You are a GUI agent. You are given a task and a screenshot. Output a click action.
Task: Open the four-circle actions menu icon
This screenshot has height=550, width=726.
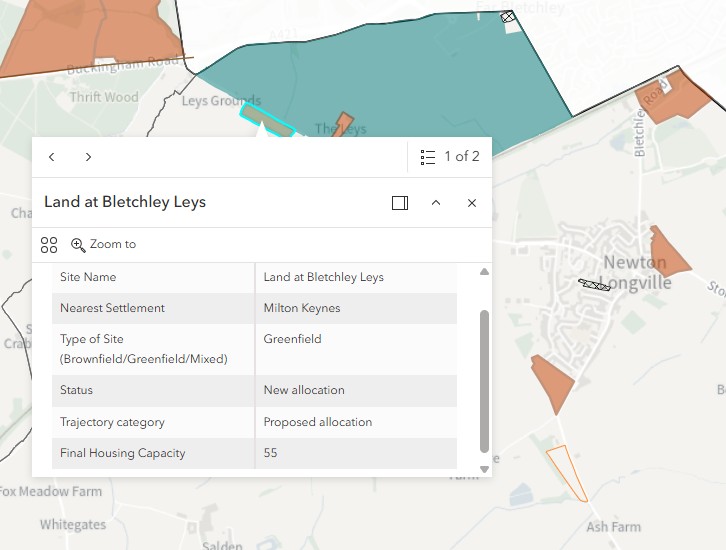pos(49,245)
